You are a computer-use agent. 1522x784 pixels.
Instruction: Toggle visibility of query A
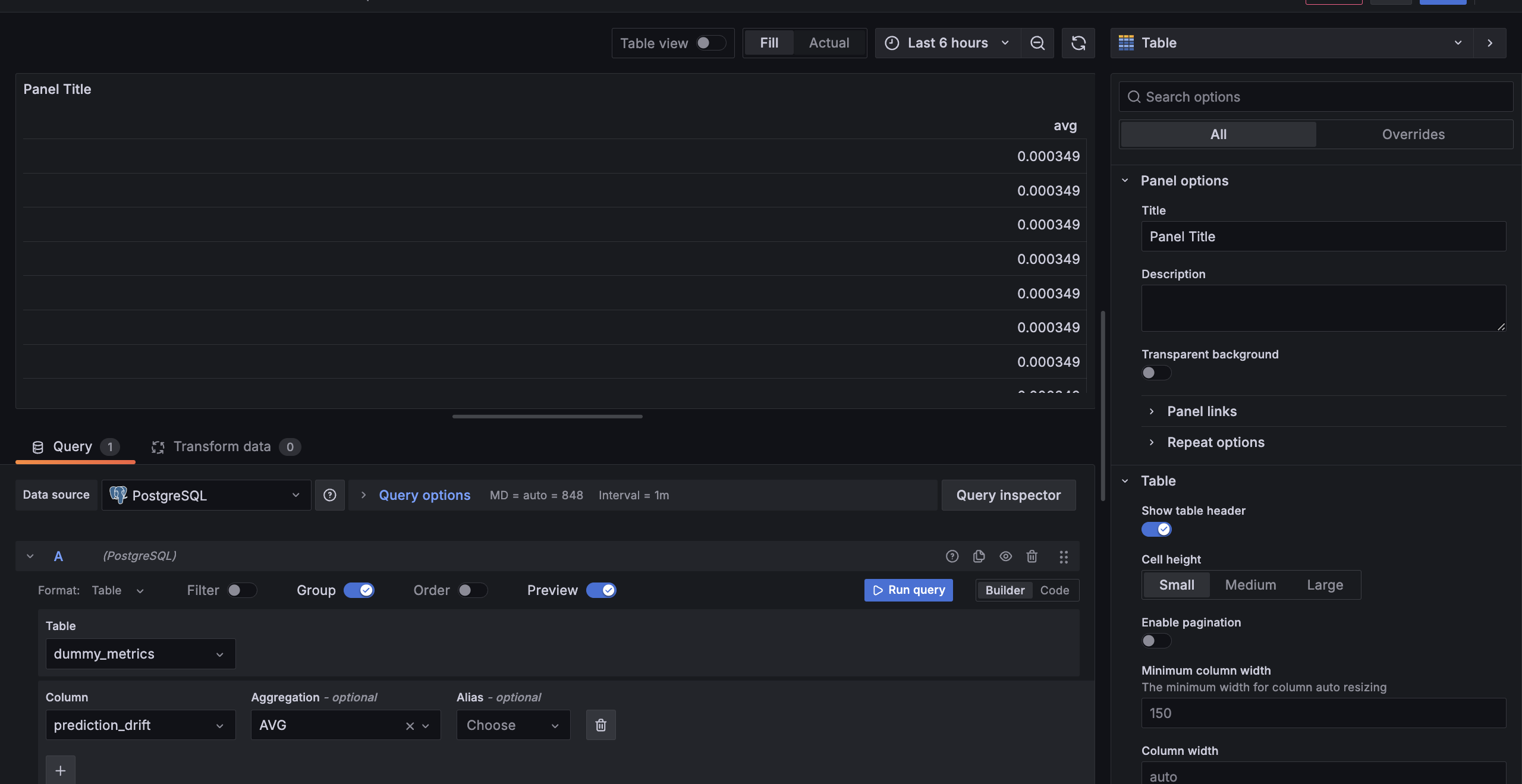click(1005, 556)
